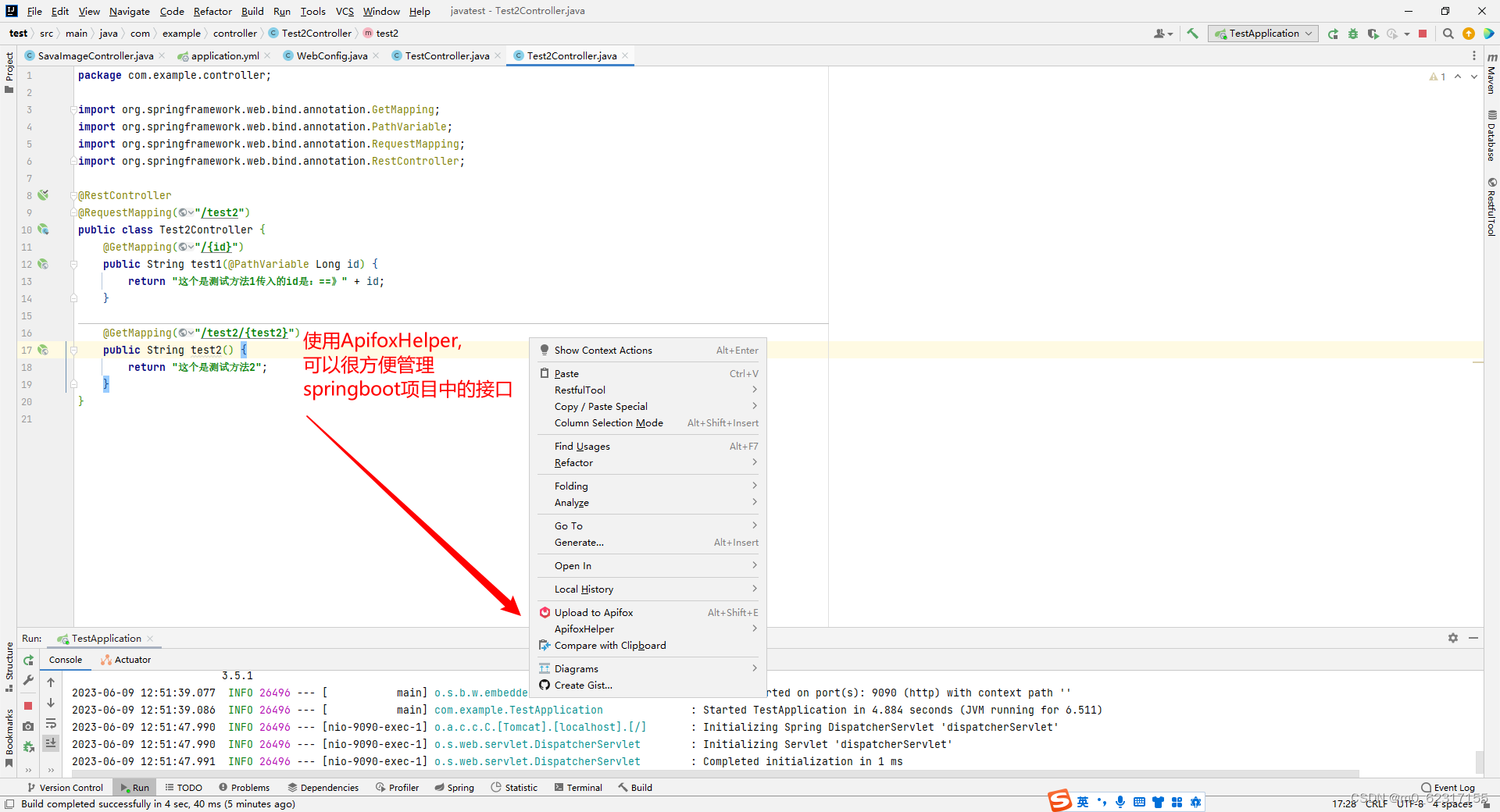
Task: Collapse the test1 method via gutter arrow
Action: pyautogui.click(x=74, y=264)
